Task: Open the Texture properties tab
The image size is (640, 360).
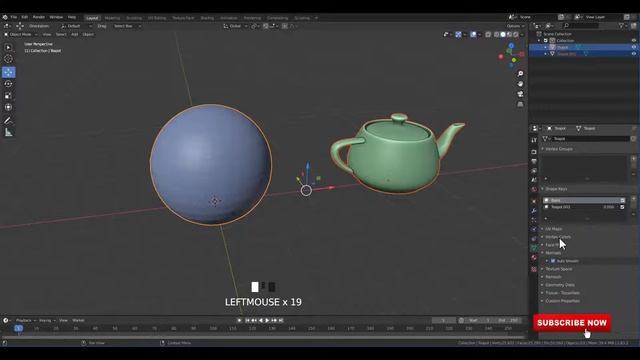Action: pyautogui.click(x=534, y=269)
